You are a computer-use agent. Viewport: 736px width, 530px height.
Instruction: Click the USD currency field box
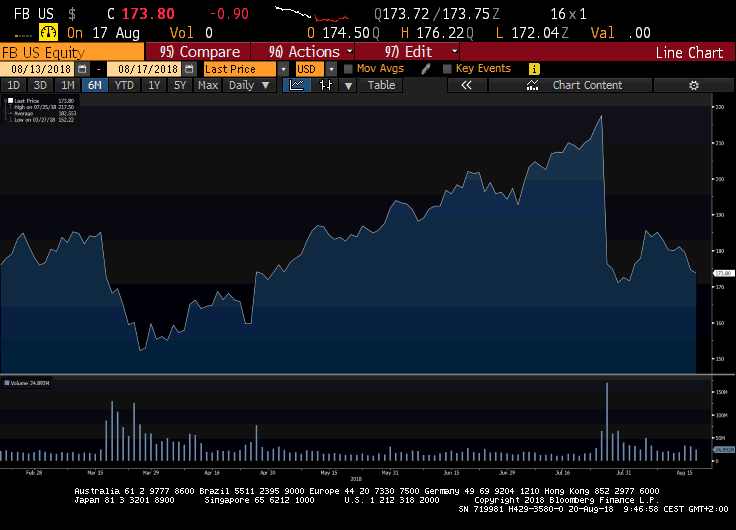pos(310,69)
